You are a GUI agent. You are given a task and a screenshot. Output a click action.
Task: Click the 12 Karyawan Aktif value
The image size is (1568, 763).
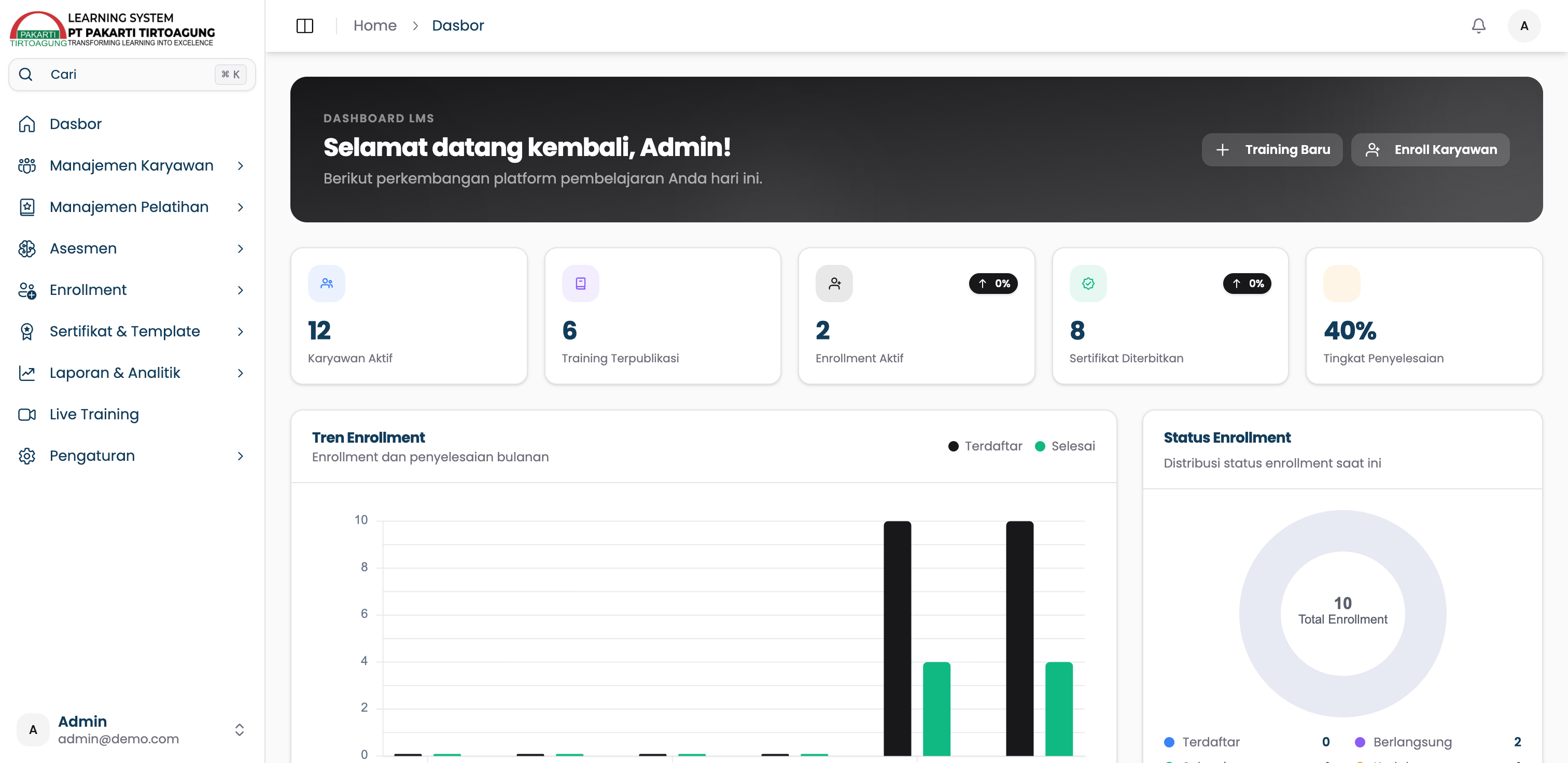pyautogui.click(x=319, y=330)
